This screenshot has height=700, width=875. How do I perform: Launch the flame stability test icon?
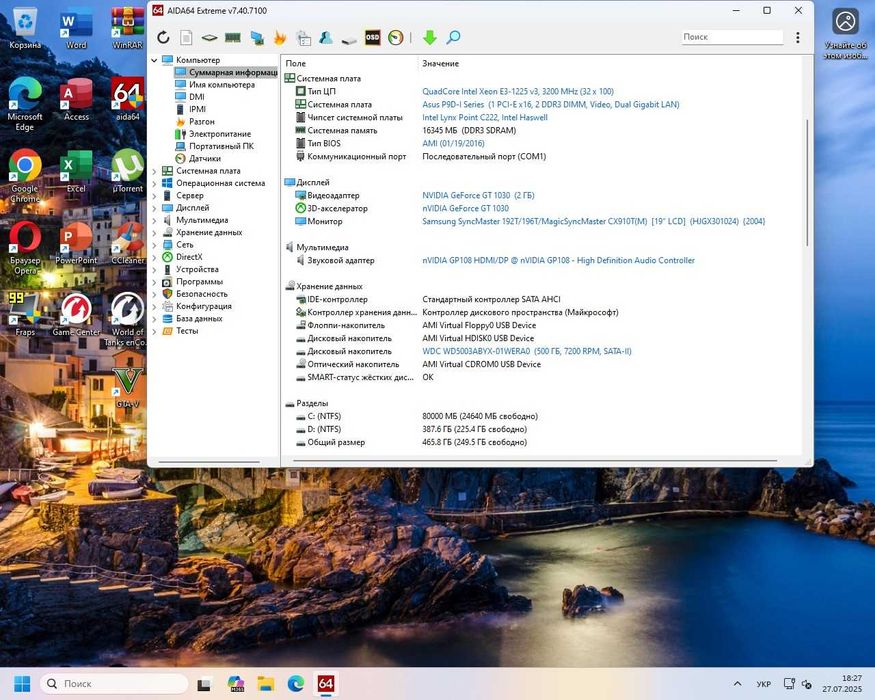click(280, 38)
